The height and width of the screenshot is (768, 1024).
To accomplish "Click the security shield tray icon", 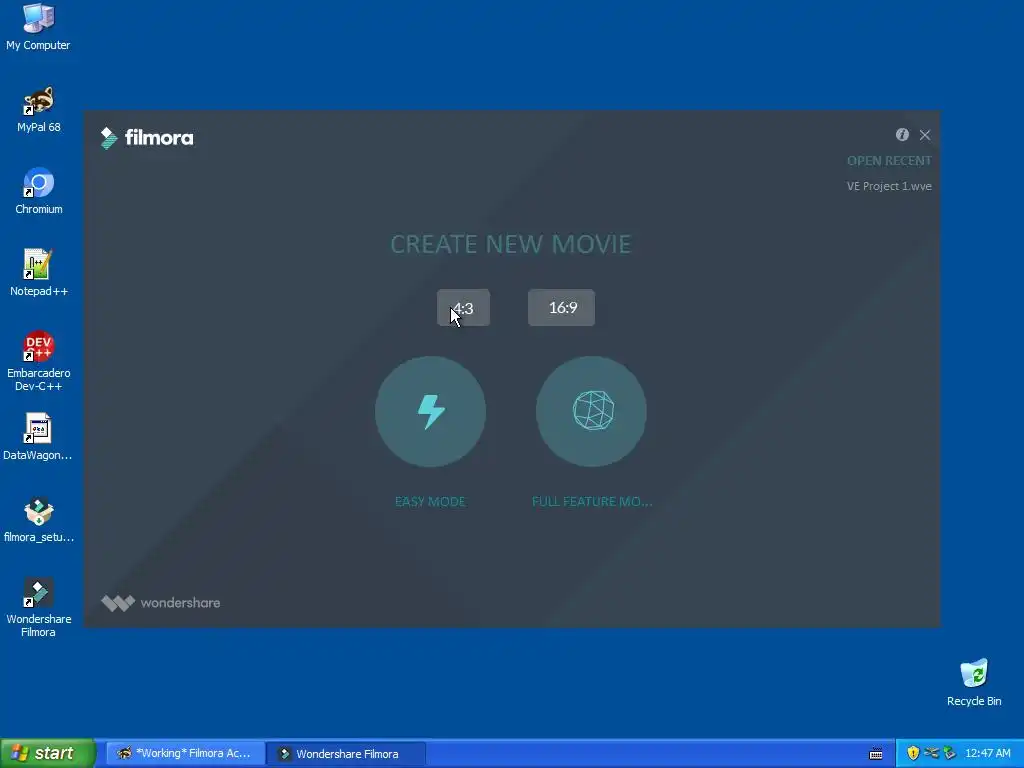I will tap(913, 753).
